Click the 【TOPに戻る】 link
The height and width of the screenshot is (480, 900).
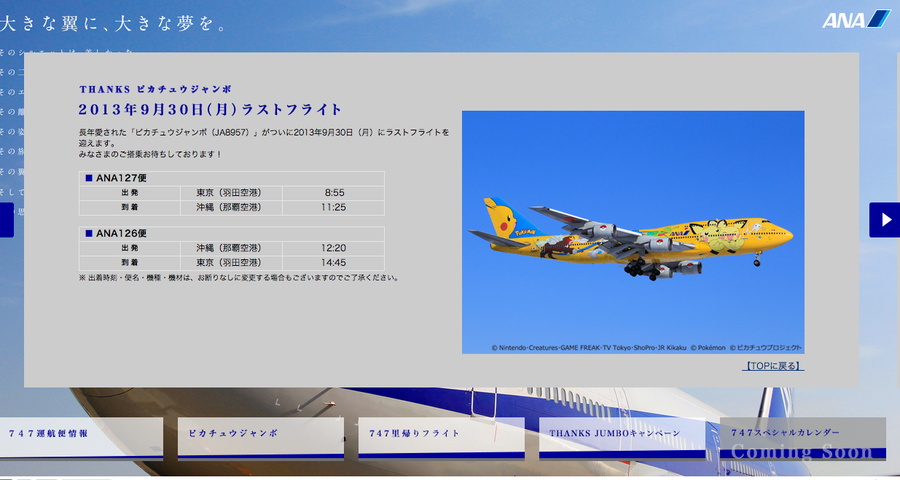[x=773, y=366]
